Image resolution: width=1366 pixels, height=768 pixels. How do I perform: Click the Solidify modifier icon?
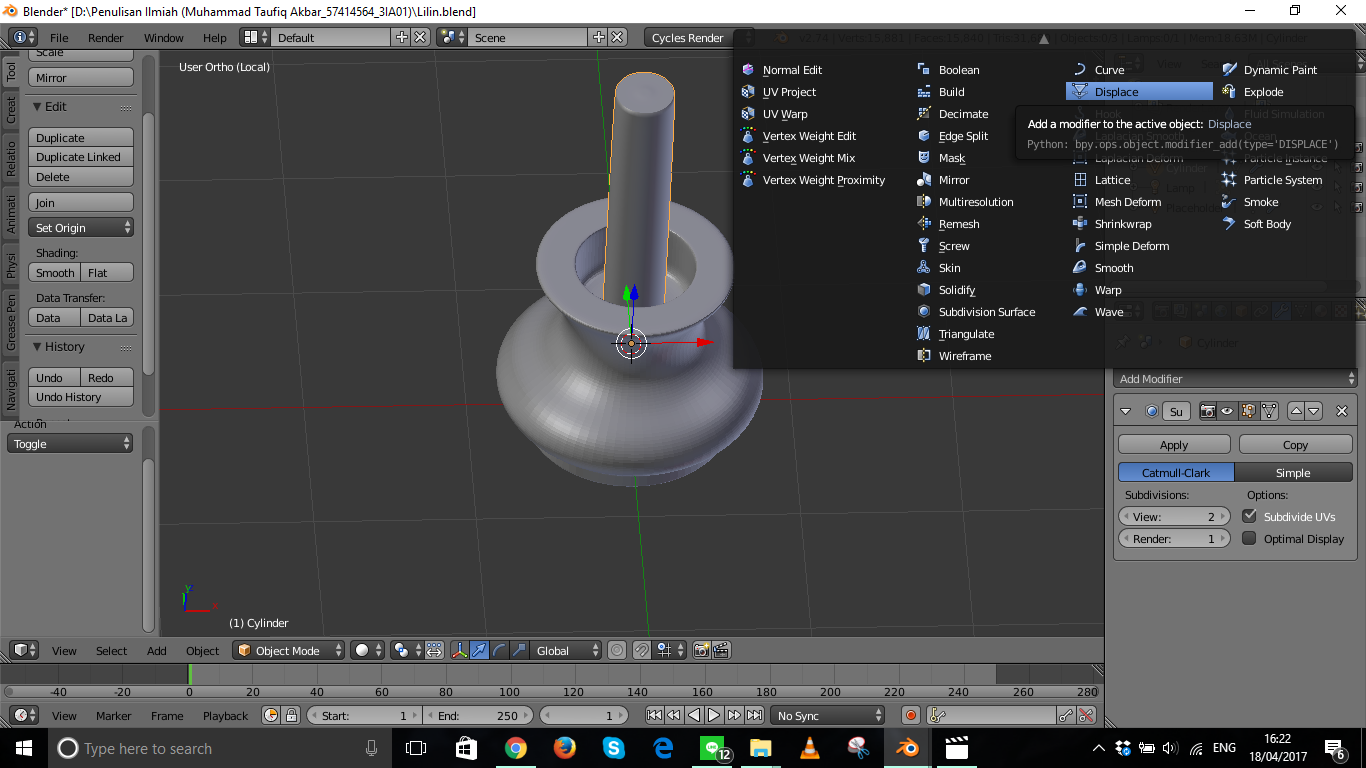(x=924, y=290)
